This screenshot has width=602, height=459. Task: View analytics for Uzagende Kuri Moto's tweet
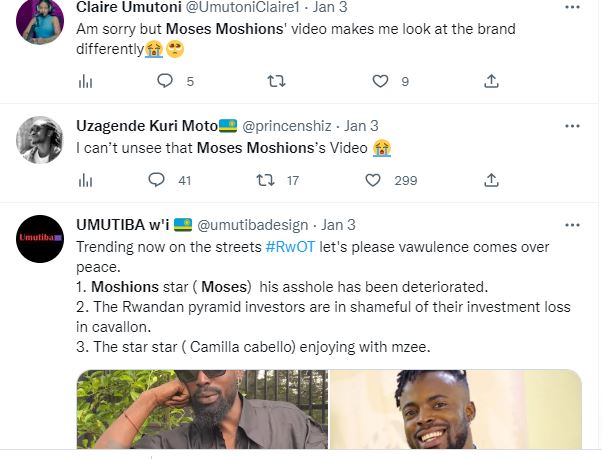click(x=85, y=180)
